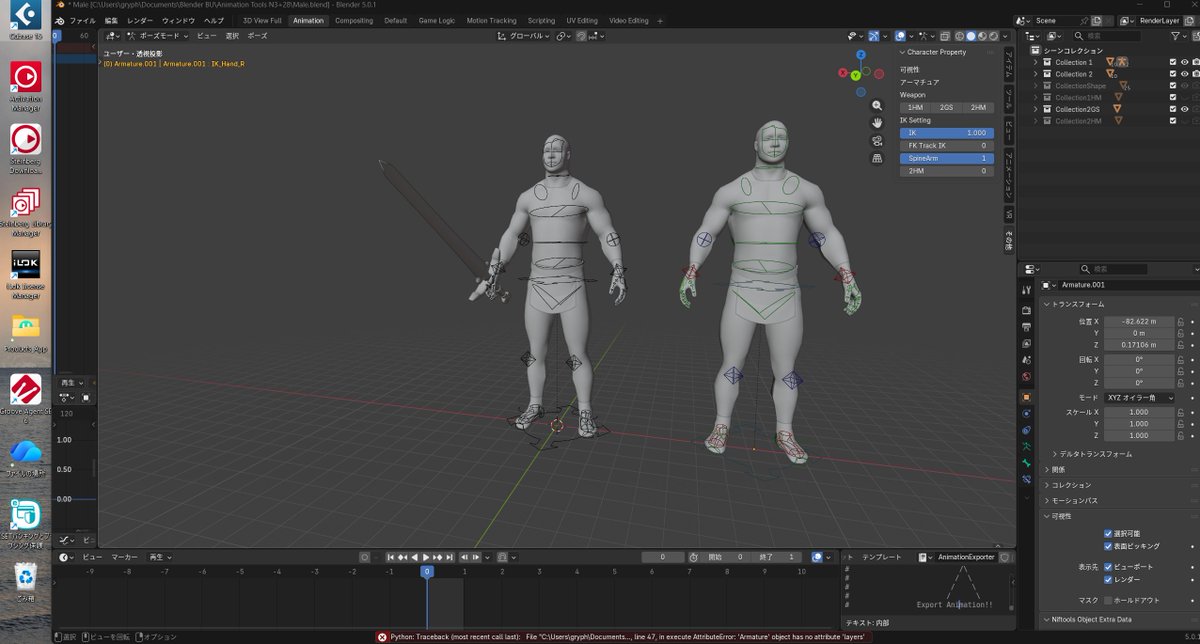Open the レンダー menu

click(140, 20)
